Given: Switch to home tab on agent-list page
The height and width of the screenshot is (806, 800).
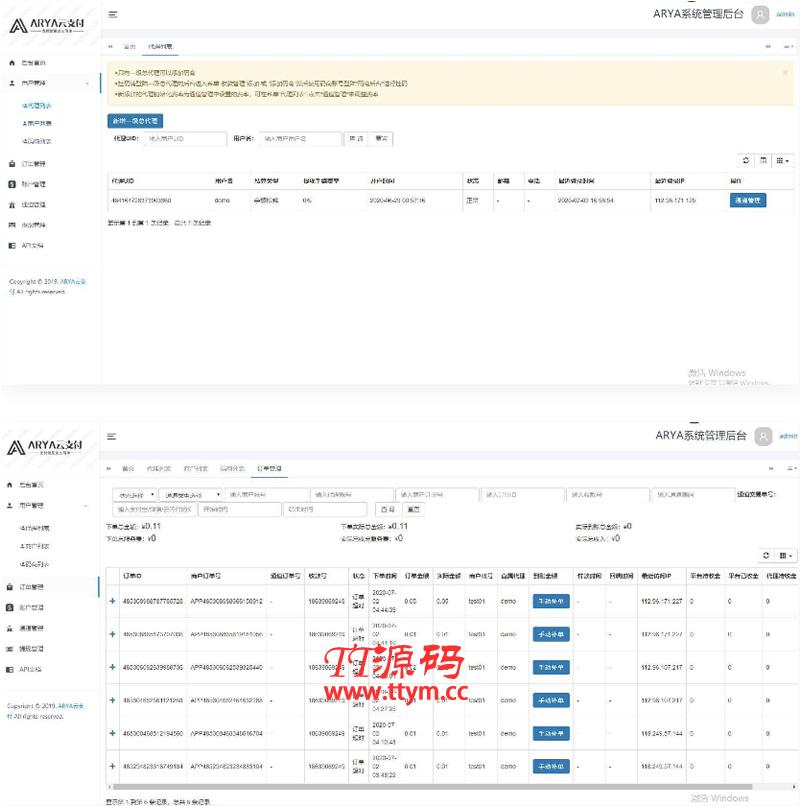Looking at the screenshot, I should 130,46.
